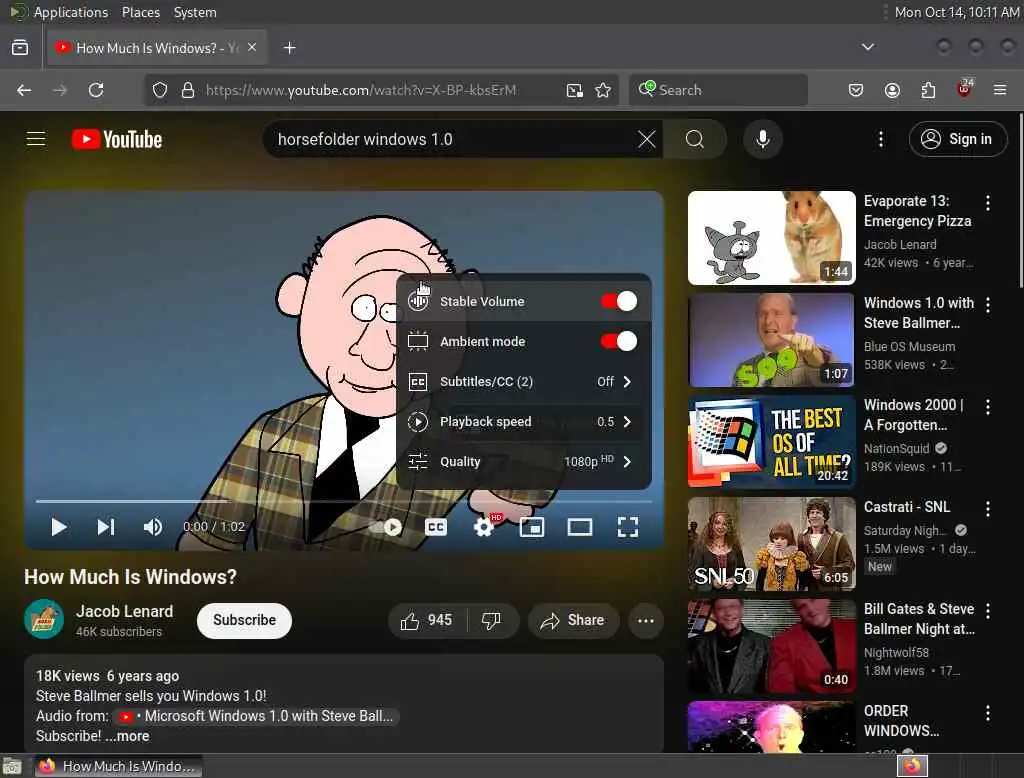This screenshot has height=778, width=1024.
Task: Open The Best OS of All Time thumbnail
Action: [x=771, y=442]
